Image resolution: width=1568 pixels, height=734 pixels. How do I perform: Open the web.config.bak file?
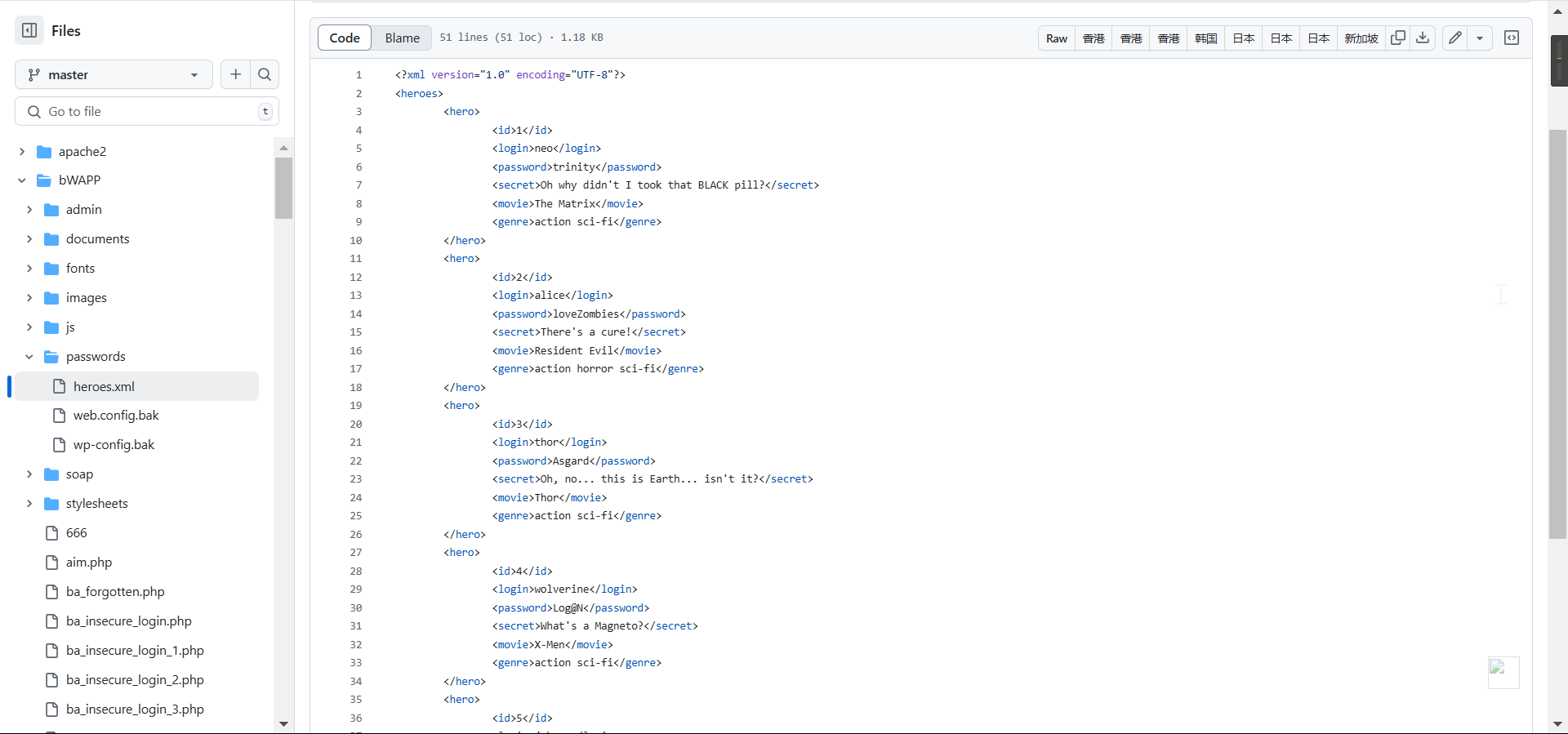116,416
